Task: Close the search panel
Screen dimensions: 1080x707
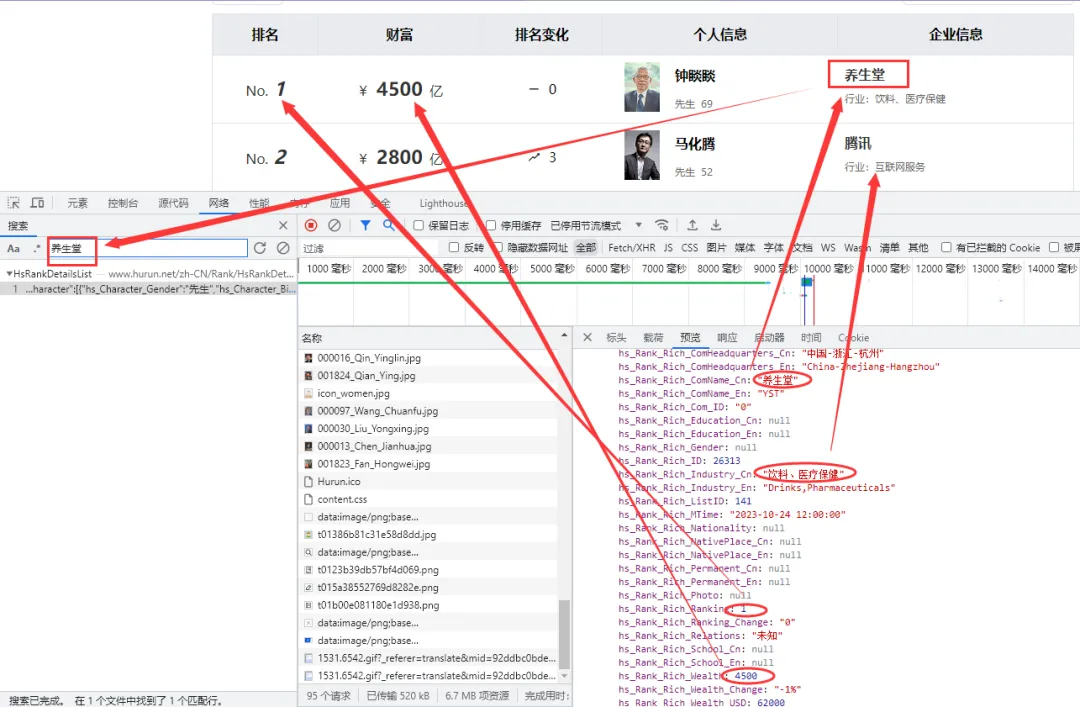Action: (x=283, y=225)
